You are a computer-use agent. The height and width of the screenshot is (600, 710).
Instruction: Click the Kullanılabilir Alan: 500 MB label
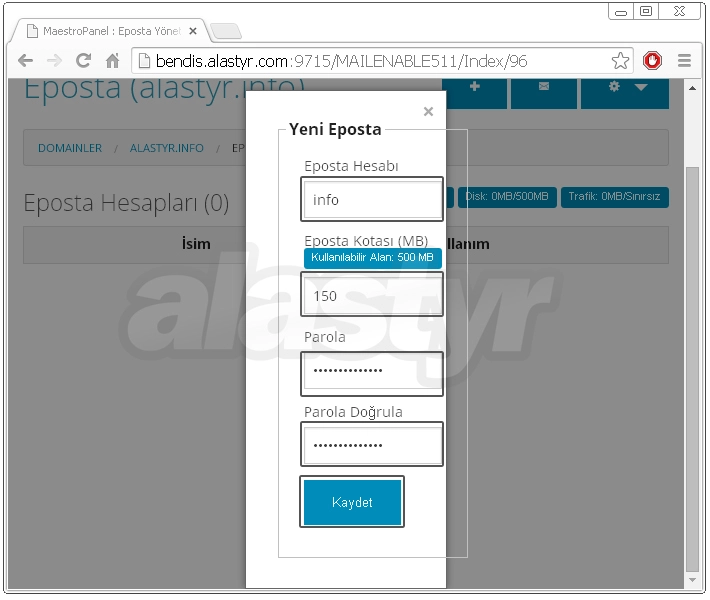[372, 258]
